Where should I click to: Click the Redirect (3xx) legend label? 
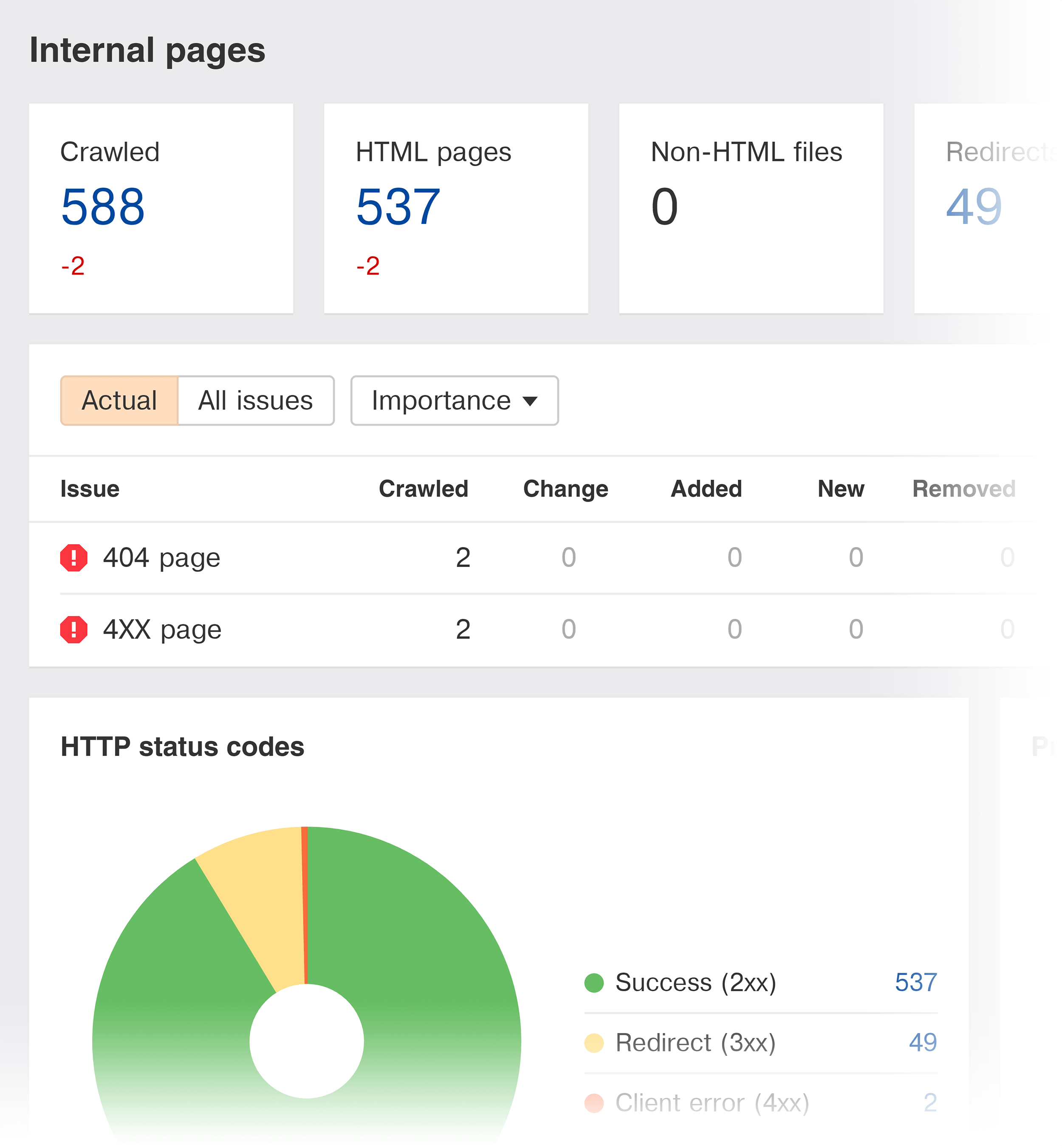click(x=696, y=1043)
